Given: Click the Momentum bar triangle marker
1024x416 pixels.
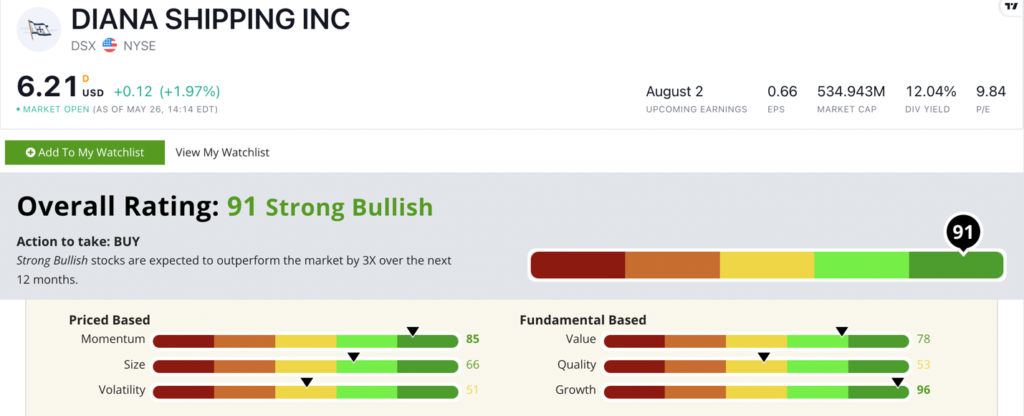Looking at the screenshot, I should point(412,331).
